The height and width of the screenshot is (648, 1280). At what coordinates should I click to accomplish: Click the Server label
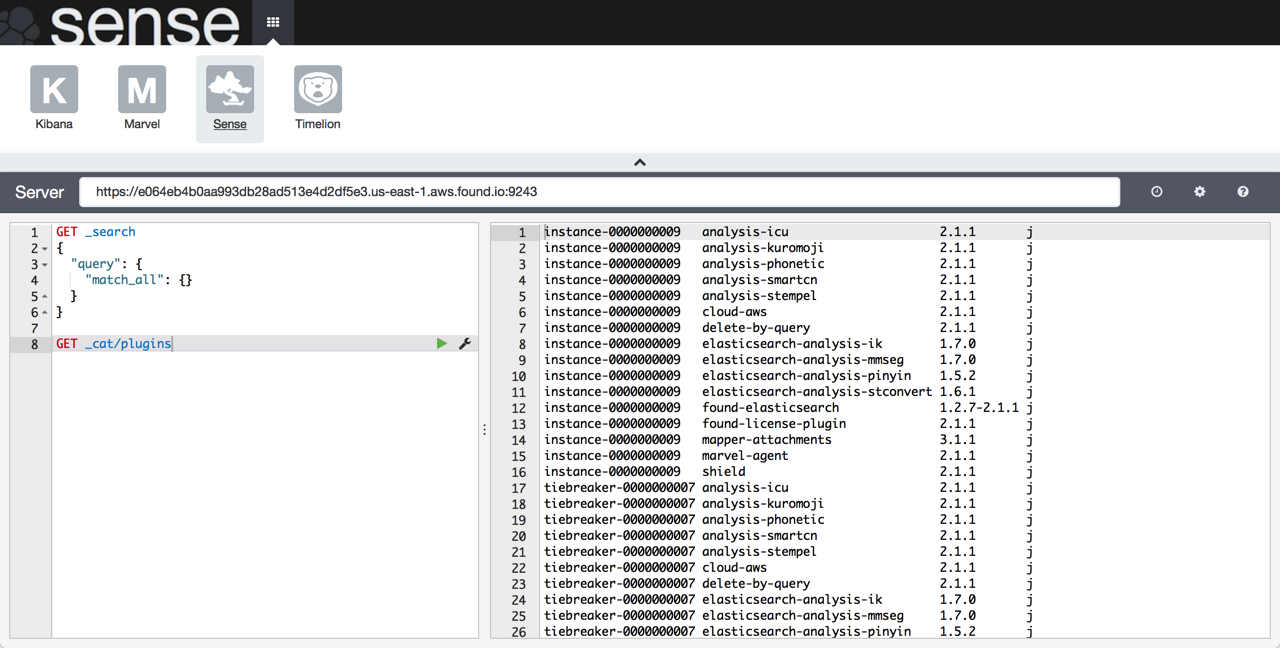pos(39,192)
